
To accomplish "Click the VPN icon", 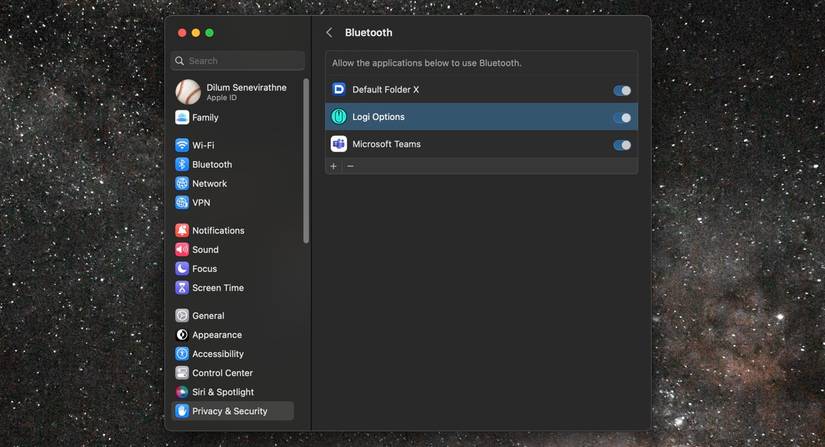I will 182,202.
